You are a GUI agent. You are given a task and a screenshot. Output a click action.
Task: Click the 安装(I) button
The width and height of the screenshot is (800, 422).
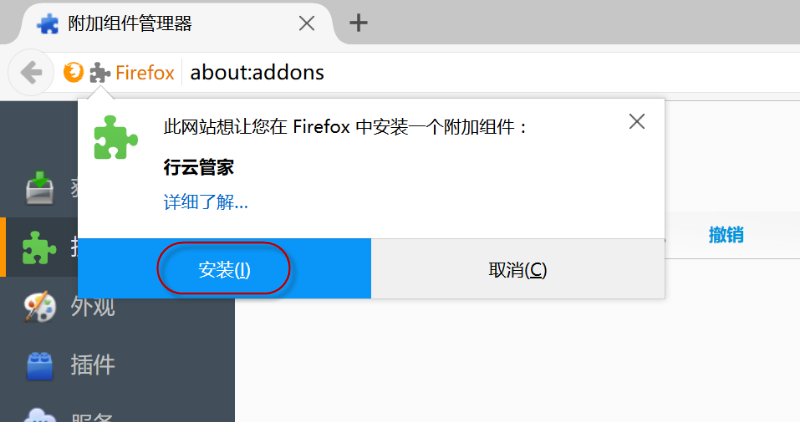point(224,269)
